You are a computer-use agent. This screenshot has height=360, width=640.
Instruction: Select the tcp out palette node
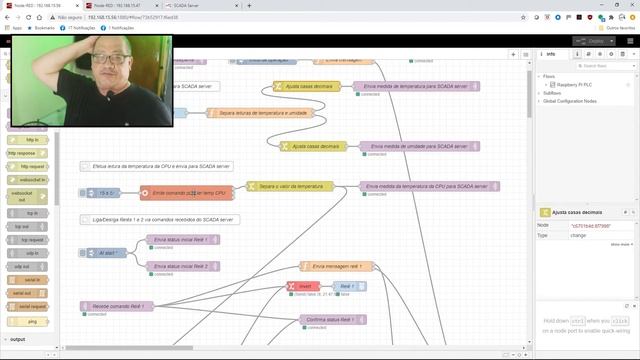27,227
